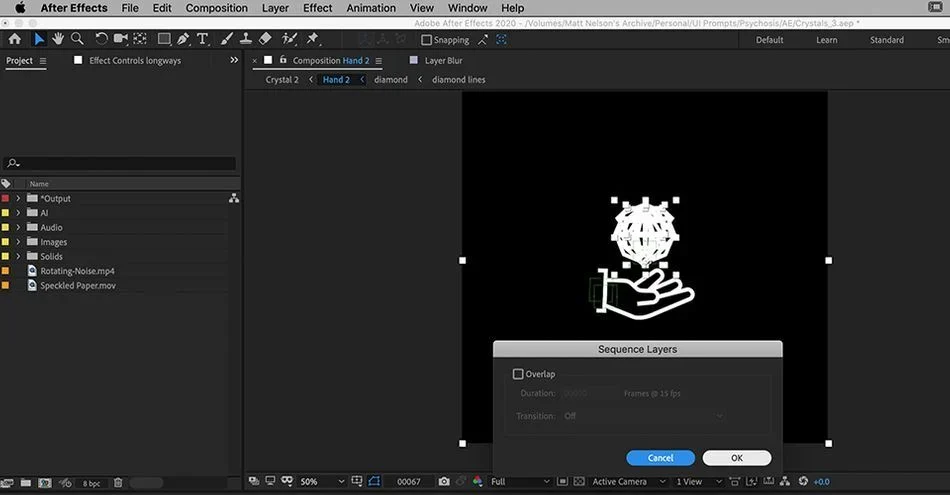Toggle the mask and shape path visibility
Image resolution: width=950 pixels, height=495 pixels.
[x=374, y=482]
